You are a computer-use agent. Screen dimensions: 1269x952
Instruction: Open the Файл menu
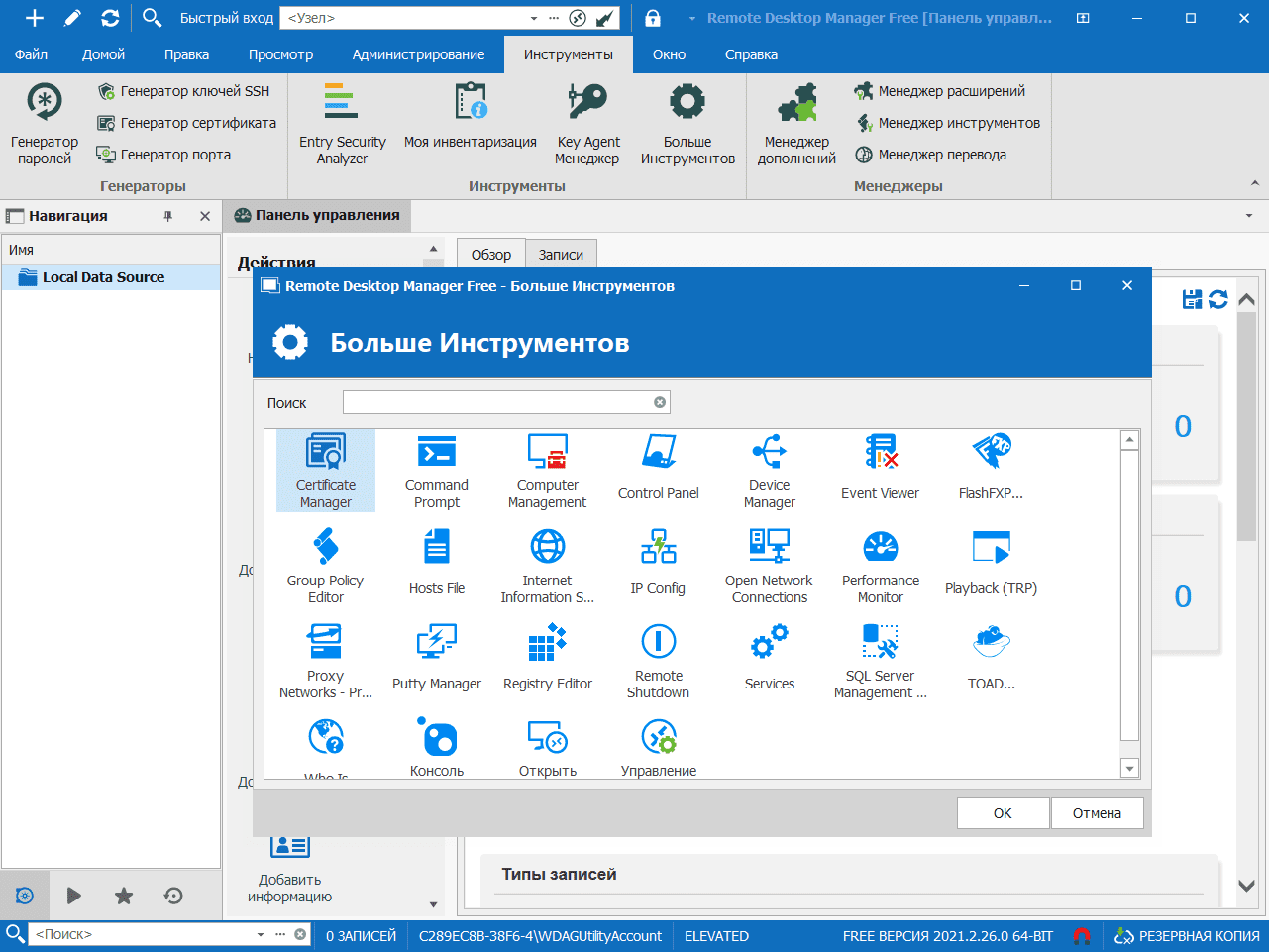(x=32, y=54)
